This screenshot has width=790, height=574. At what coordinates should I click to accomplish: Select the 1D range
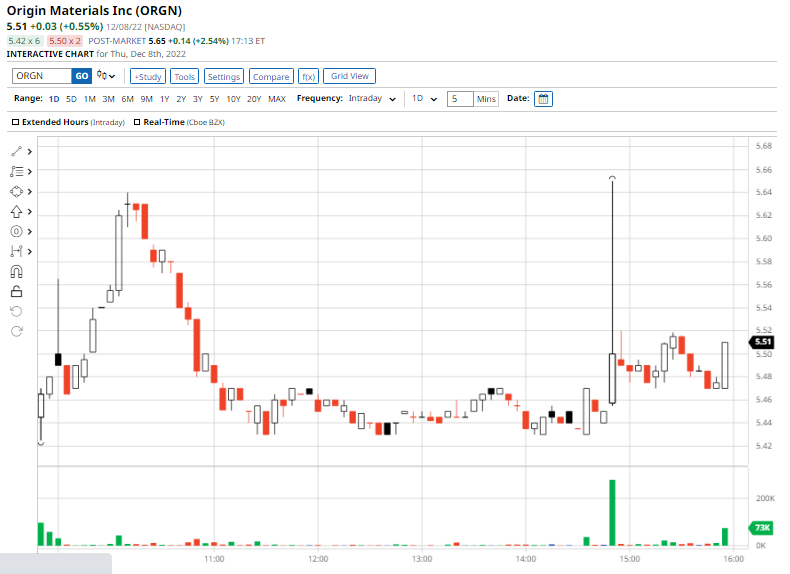point(54,99)
